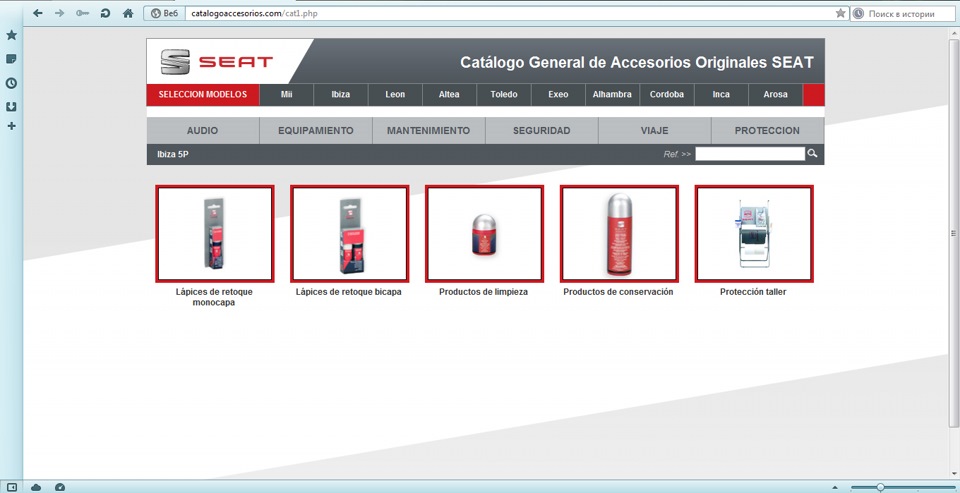
Task: Open the MANTENIMIENTO category
Action: [x=429, y=130]
